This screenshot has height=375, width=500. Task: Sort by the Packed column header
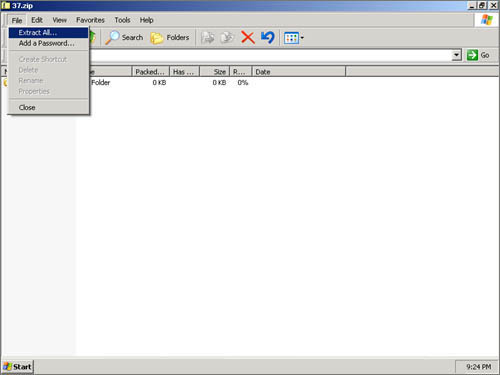151,72
